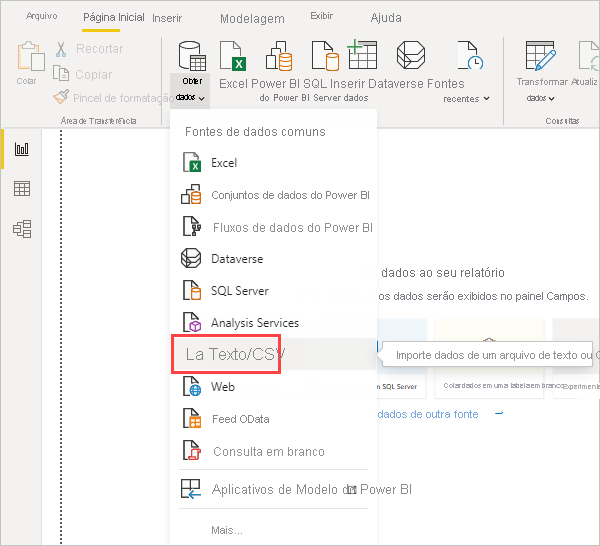Screen dimensions: 600x546
Task: Click the Feed OData icon in list
Action: coord(192,419)
